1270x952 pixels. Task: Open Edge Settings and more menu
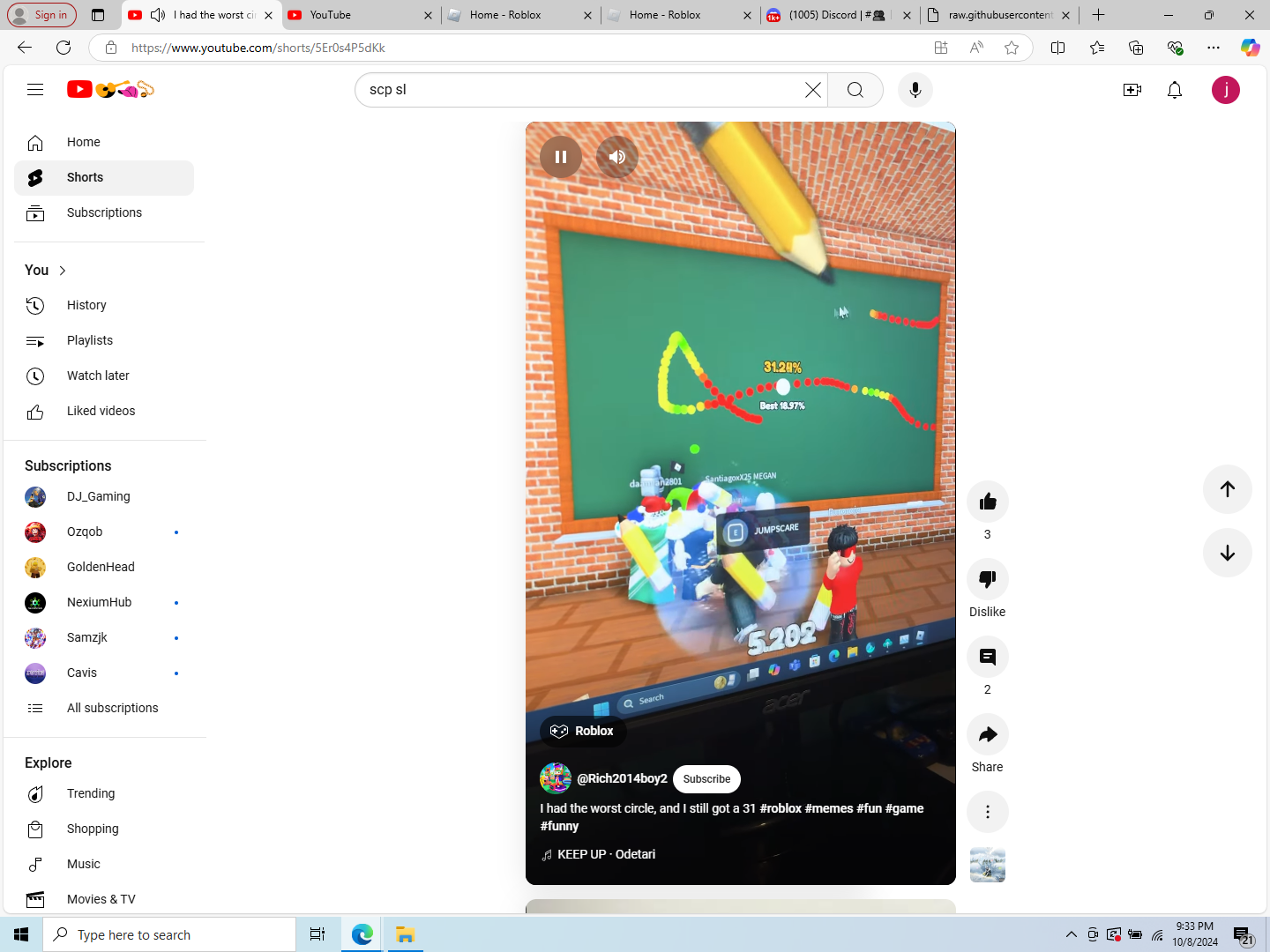tap(1214, 48)
